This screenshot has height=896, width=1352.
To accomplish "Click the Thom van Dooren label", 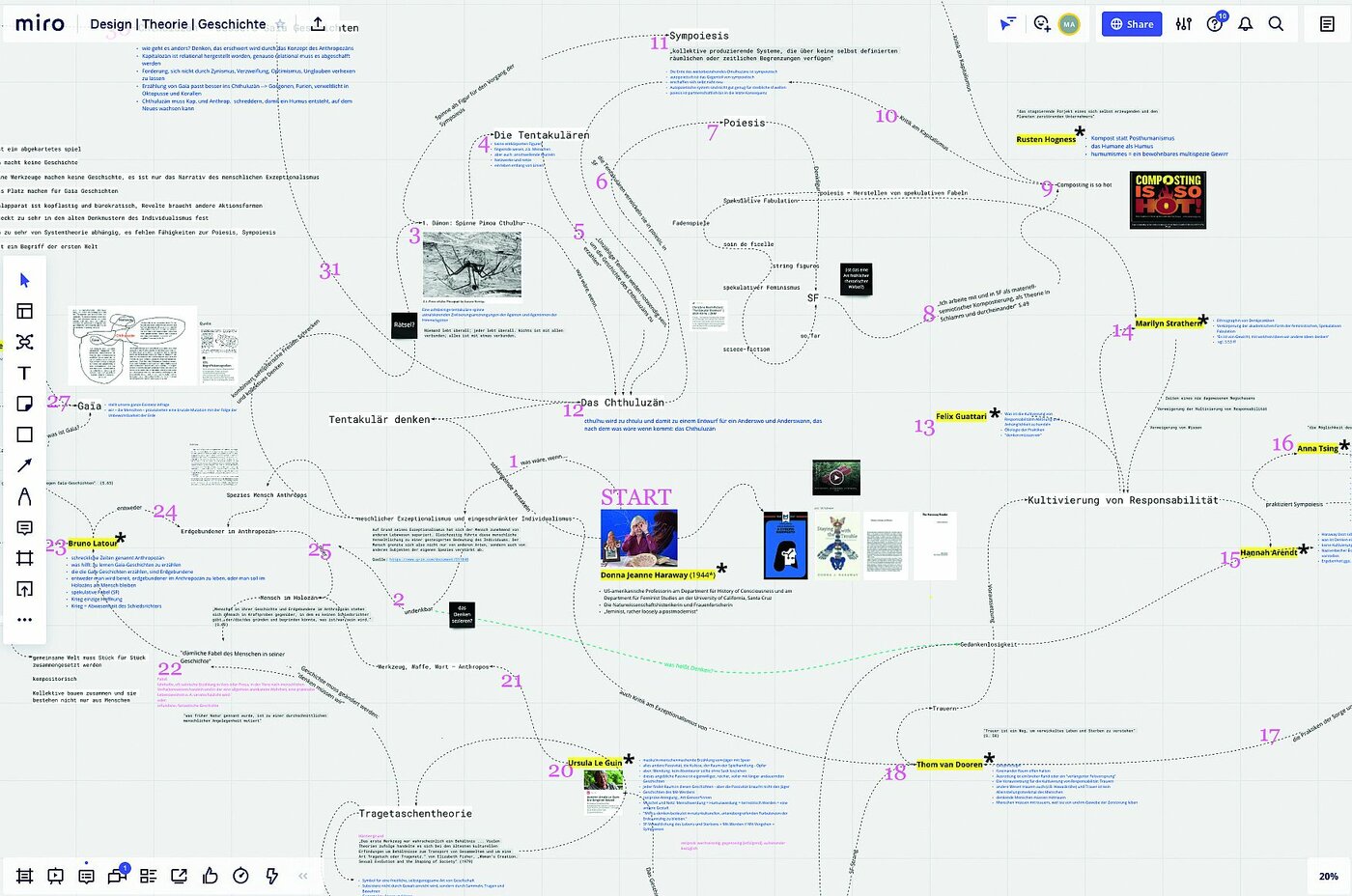I will pyautogui.click(x=949, y=765).
